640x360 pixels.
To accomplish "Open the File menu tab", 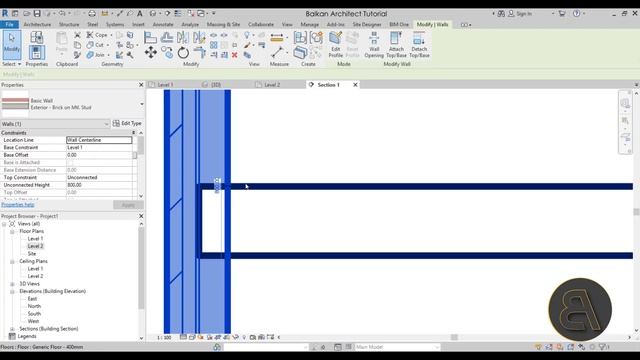I will pos(9,24).
